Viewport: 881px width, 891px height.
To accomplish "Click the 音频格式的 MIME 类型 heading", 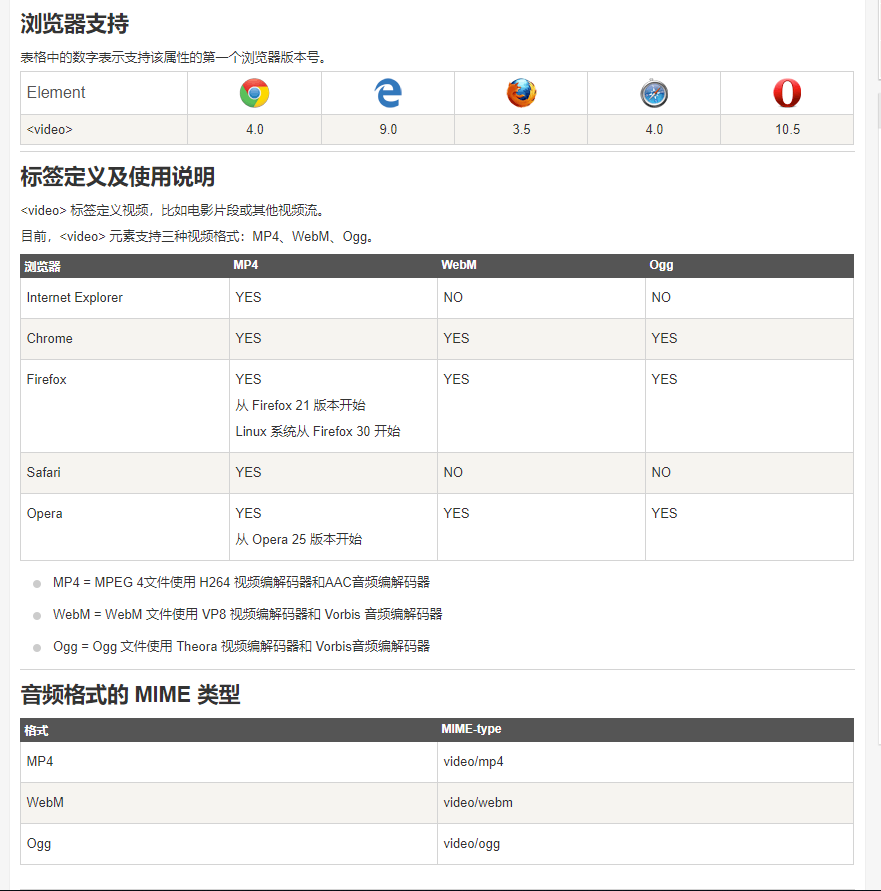I will coord(130,694).
